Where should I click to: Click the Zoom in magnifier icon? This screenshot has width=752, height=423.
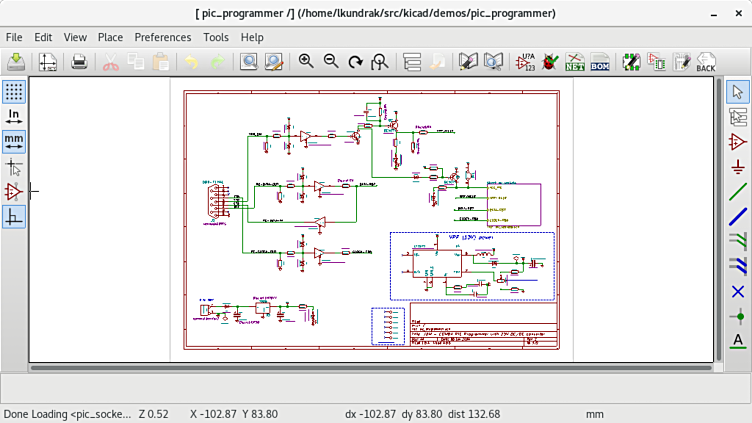(306, 62)
